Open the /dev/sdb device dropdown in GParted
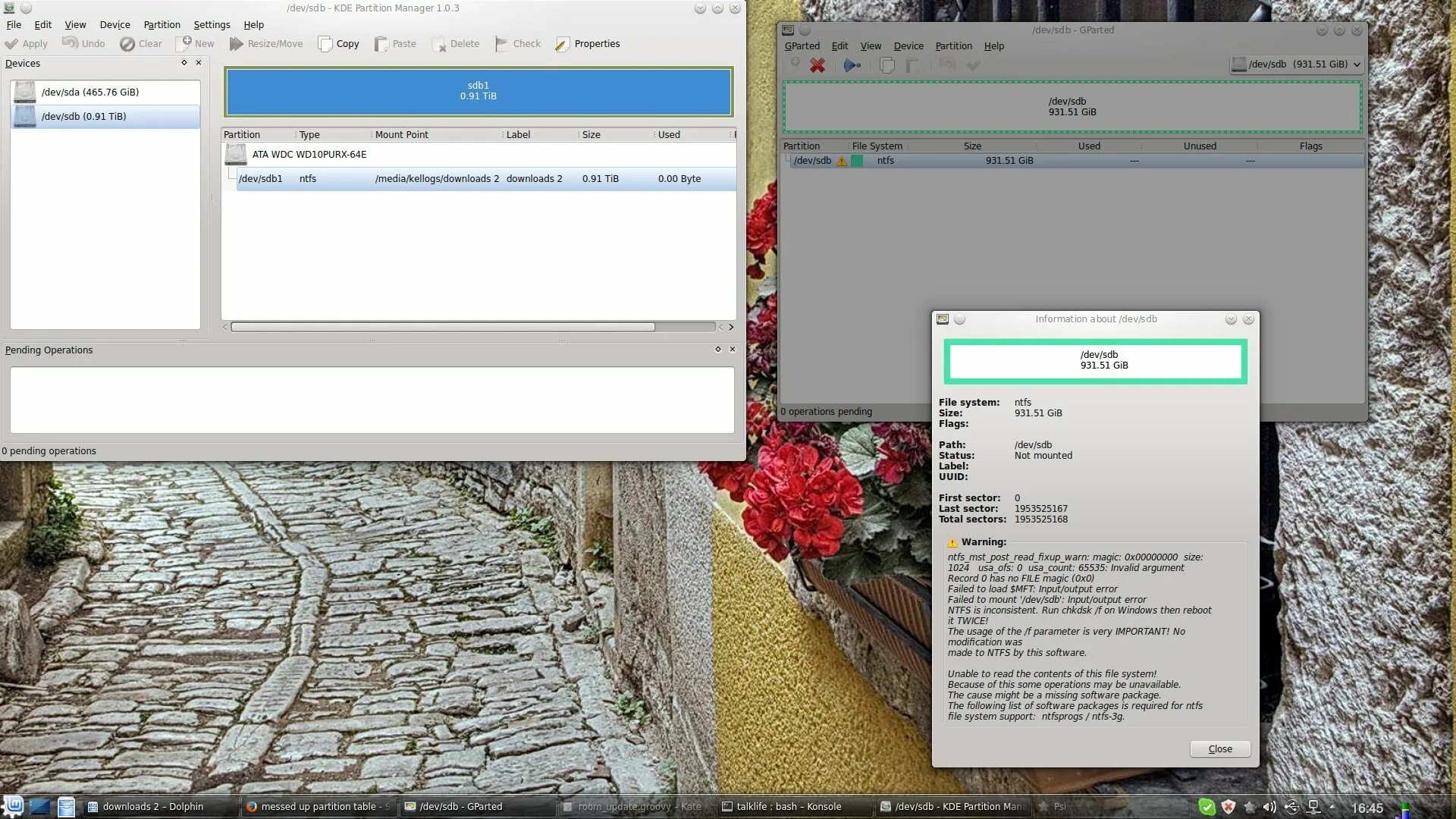Image resolution: width=1456 pixels, height=819 pixels. pyautogui.click(x=1296, y=64)
